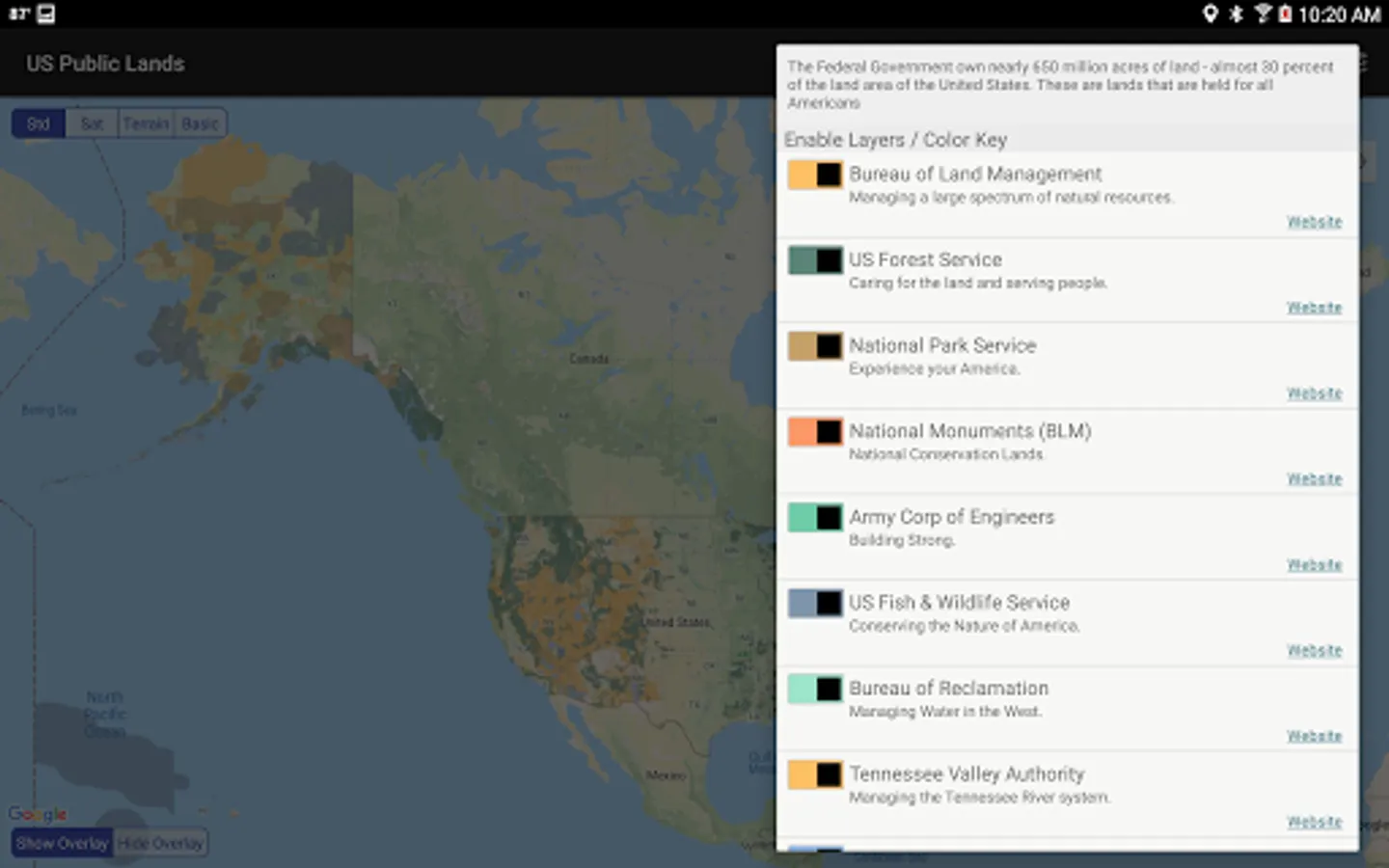Click the Show Overlay button
The width and height of the screenshot is (1389, 868).
point(63,843)
